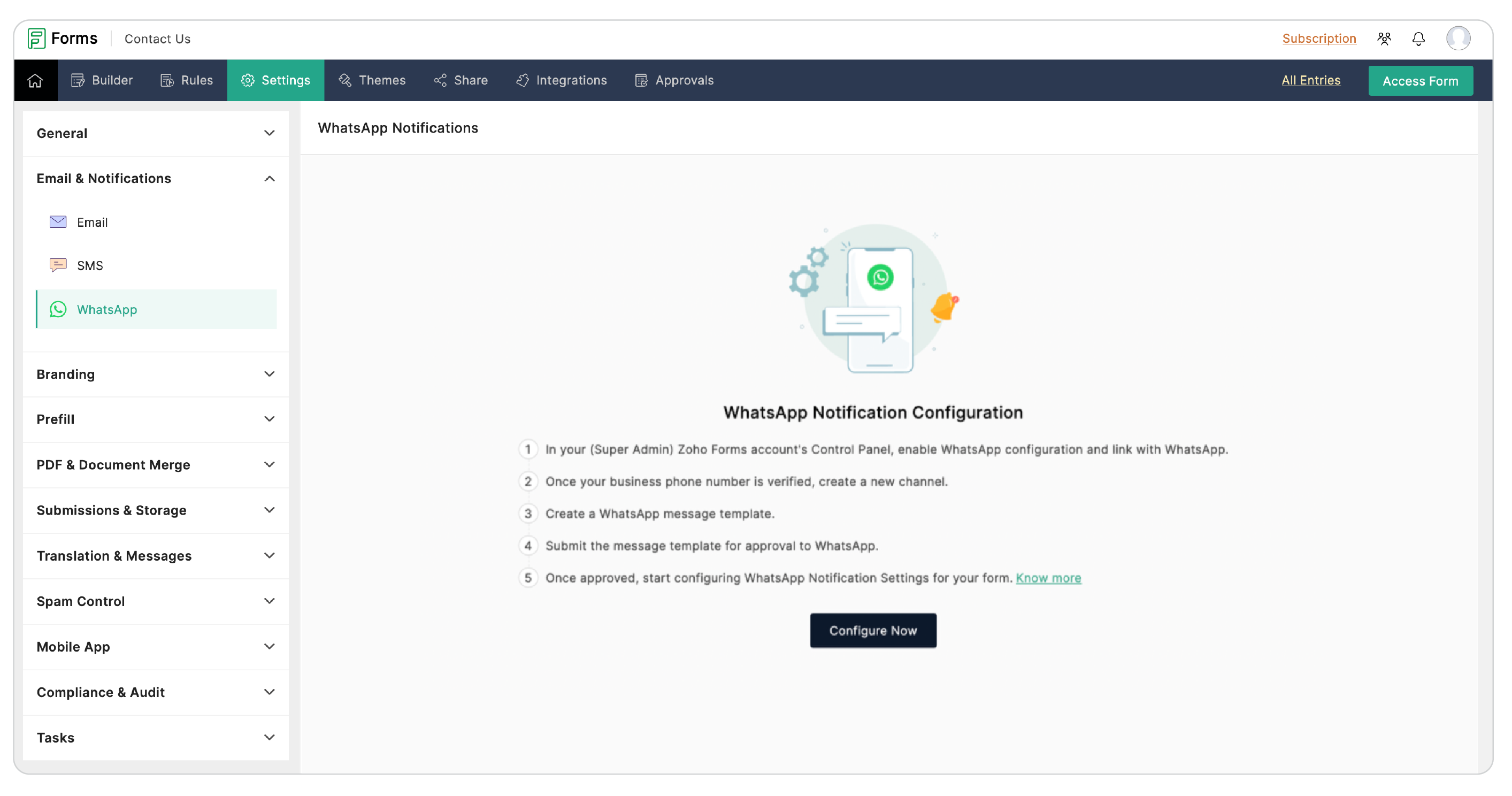This screenshot has width=1512, height=796.
Task: Click the WhatsApp logo icon in sidebar
Action: [x=58, y=309]
